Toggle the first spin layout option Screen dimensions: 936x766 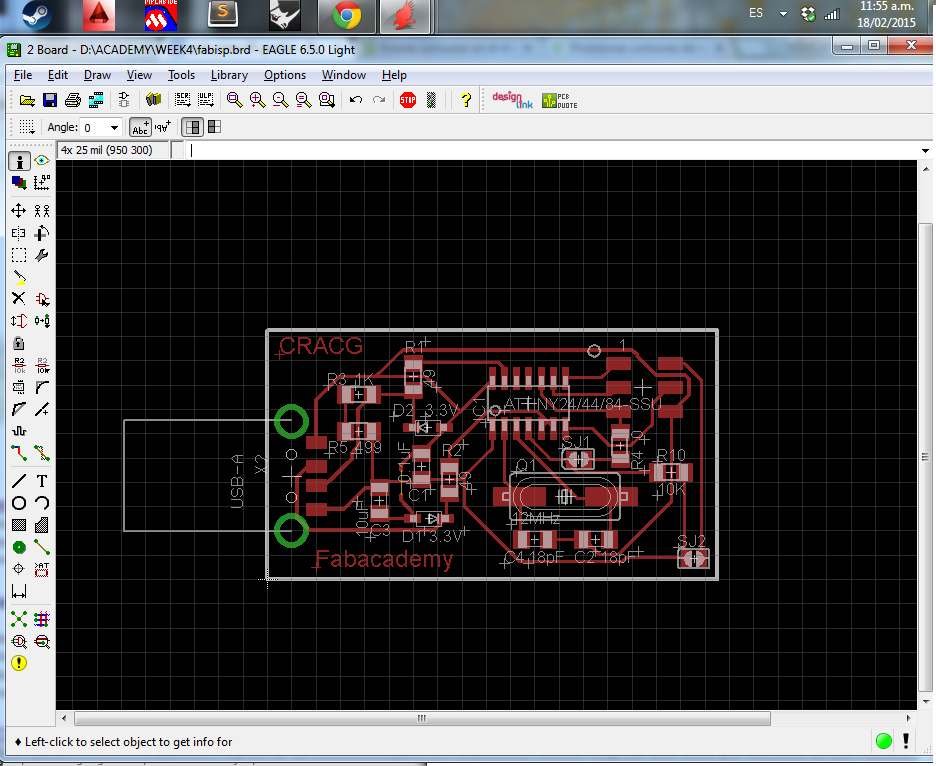(x=192, y=127)
